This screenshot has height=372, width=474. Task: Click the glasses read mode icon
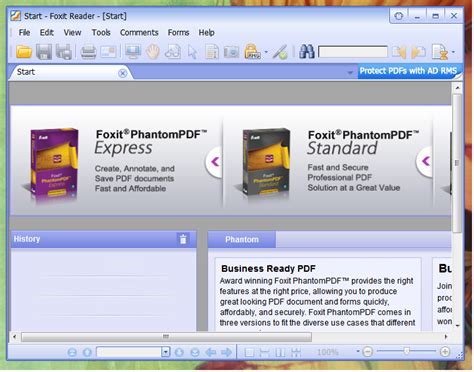pyautogui.click(x=173, y=52)
